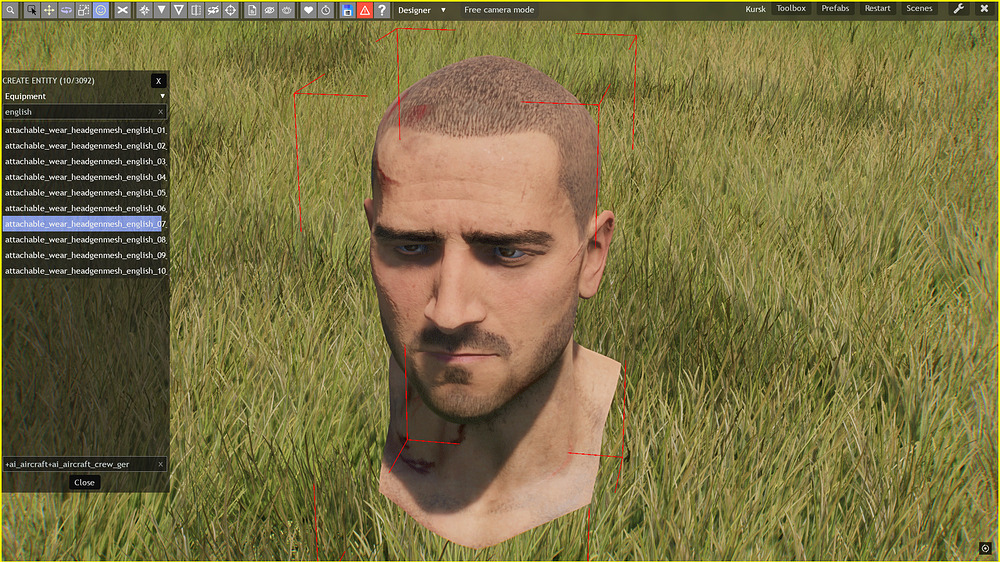Screen dimensions: 1000x562
Task: Open the Prefabs menu
Action: (x=835, y=9)
